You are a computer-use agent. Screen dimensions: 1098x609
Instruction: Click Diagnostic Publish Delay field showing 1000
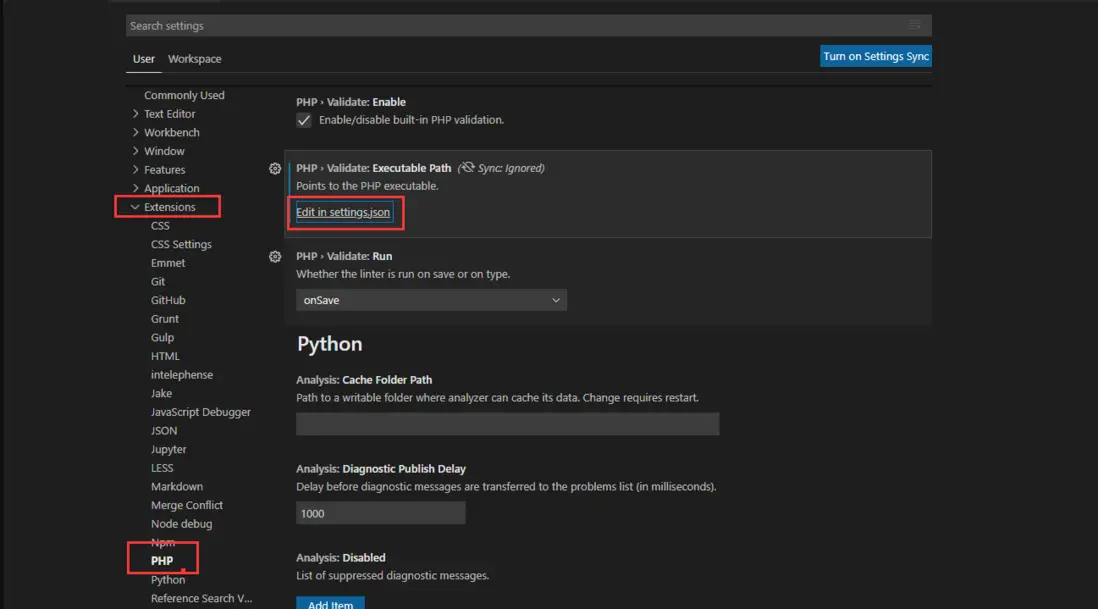pos(380,513)
